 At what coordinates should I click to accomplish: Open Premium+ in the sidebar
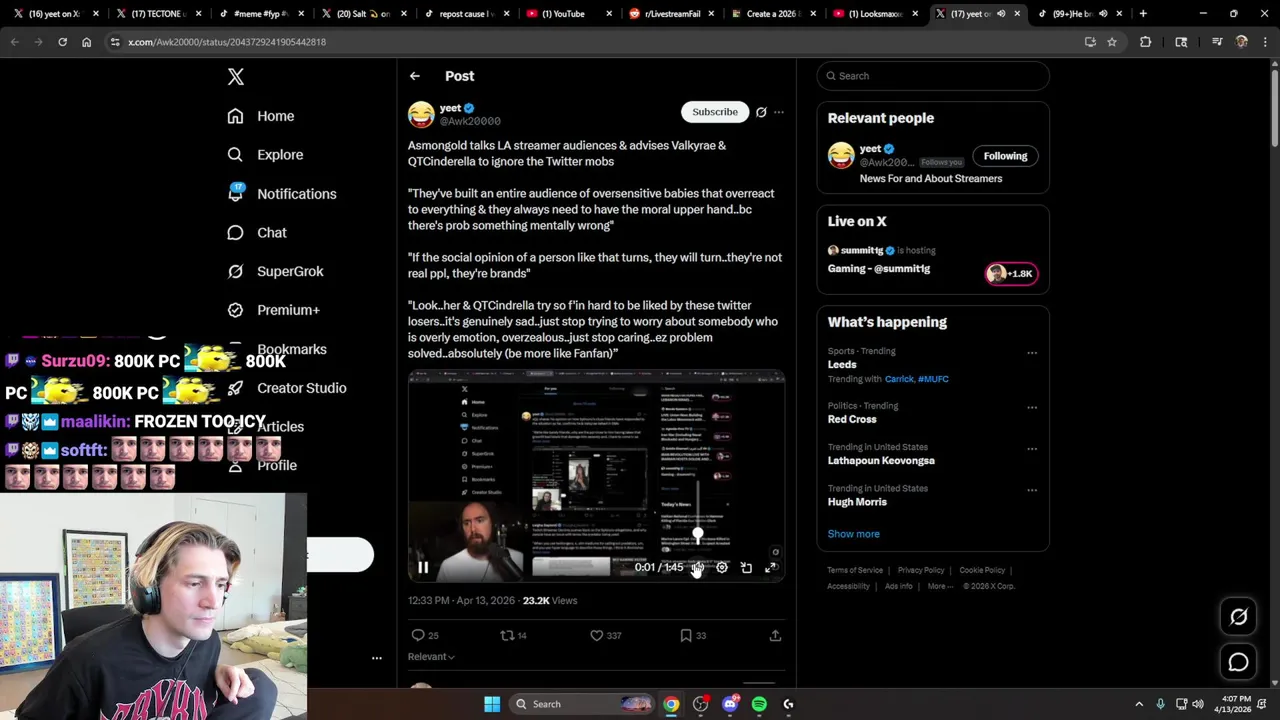click(273, 310)
